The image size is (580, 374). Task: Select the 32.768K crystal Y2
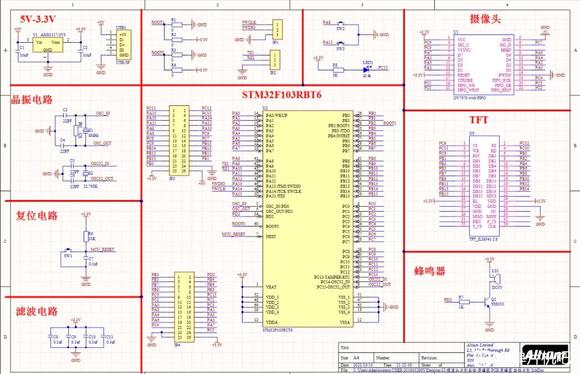[x=86, y=174]
